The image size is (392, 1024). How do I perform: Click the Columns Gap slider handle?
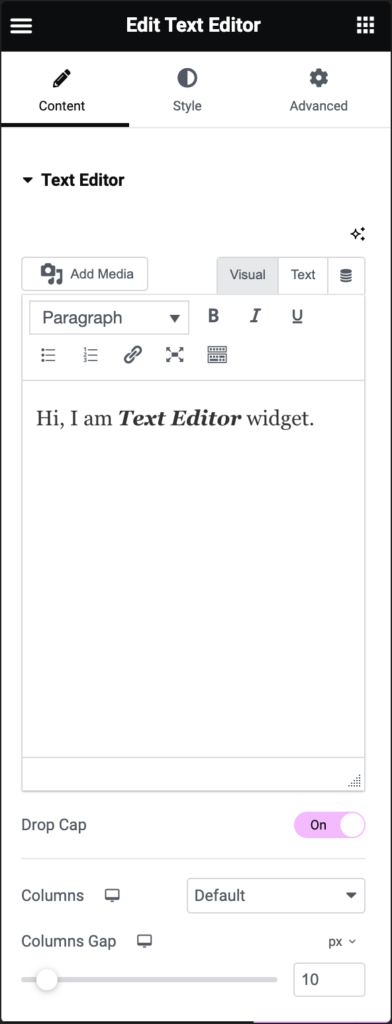coord(46,980)
